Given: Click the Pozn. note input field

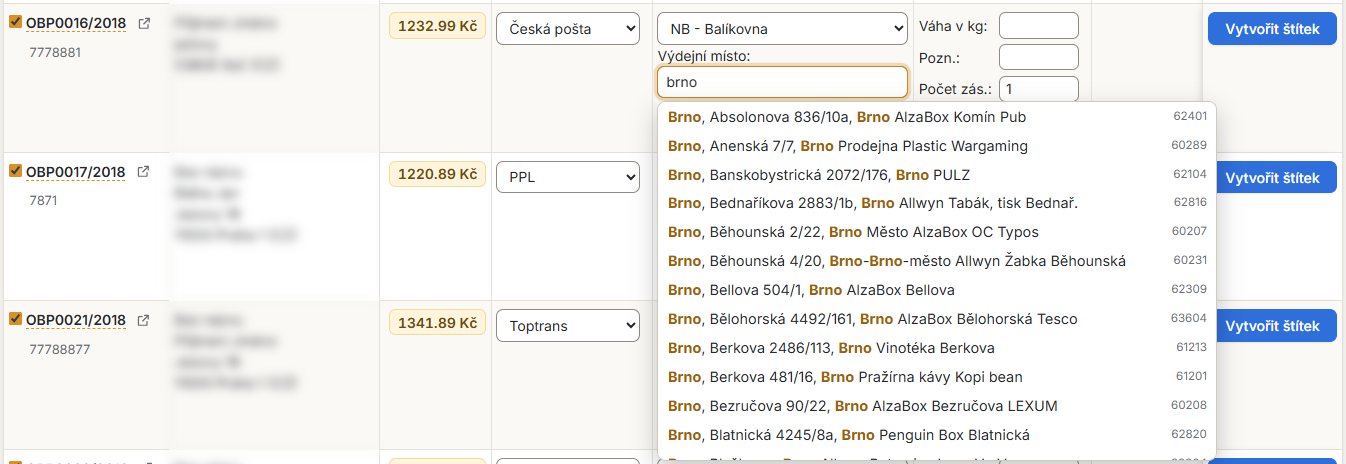Looking at the screenshot, I should click(1039, 57).
